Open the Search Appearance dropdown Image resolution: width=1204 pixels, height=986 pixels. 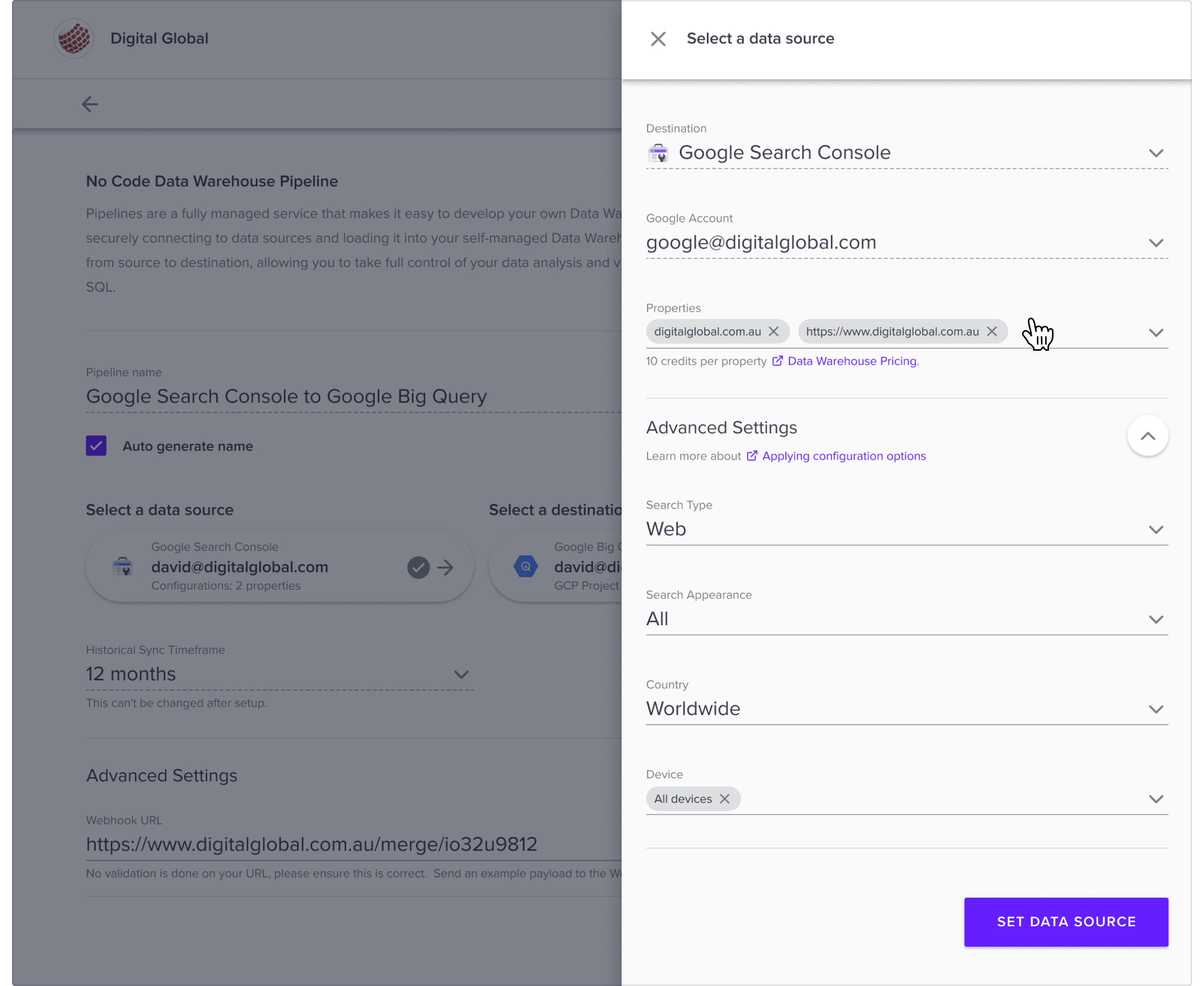click(x=907, y=619)
